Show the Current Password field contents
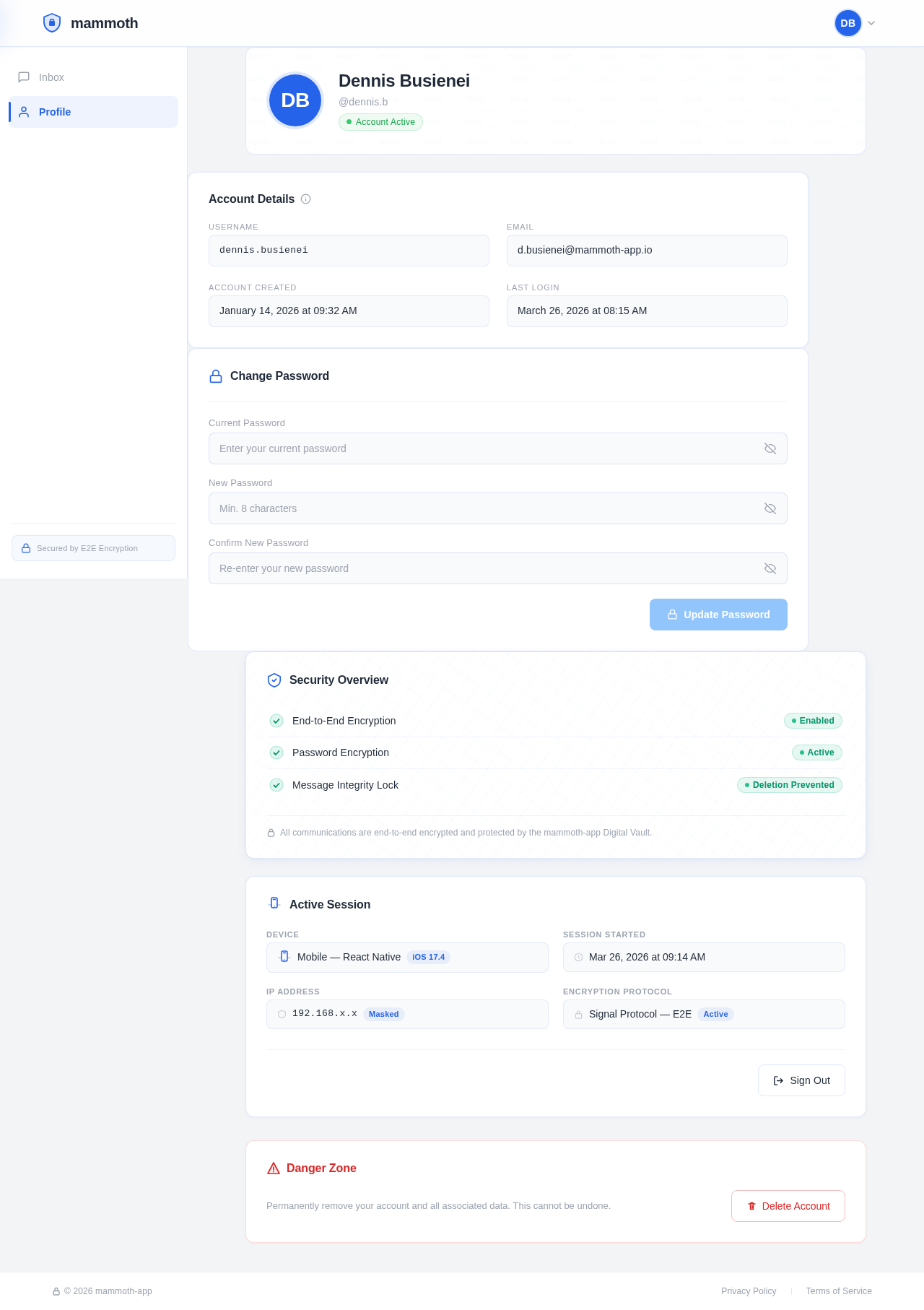Viewport: 924px width, 1310px height. coord(770,448)
